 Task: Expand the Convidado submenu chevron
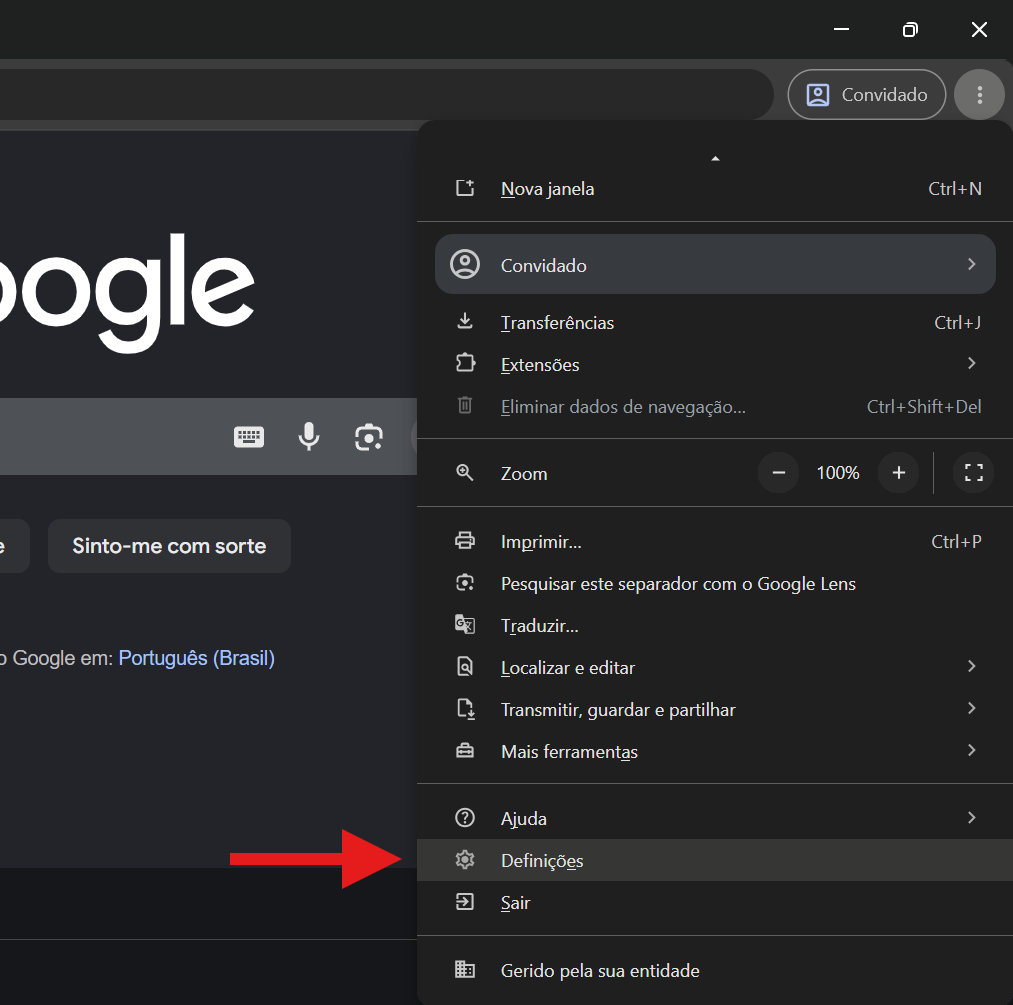[x=971, y=264]
